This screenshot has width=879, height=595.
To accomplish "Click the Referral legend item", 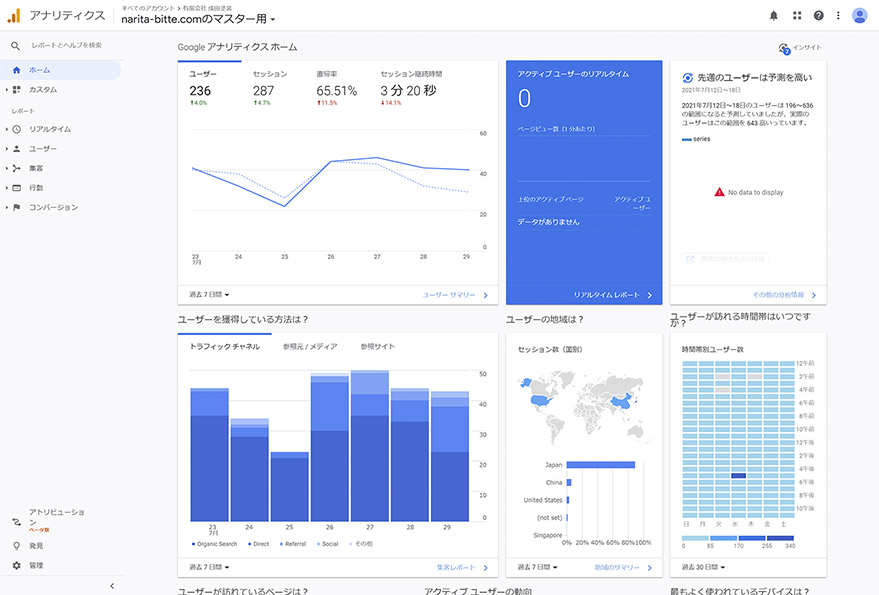I will [293, 544].
